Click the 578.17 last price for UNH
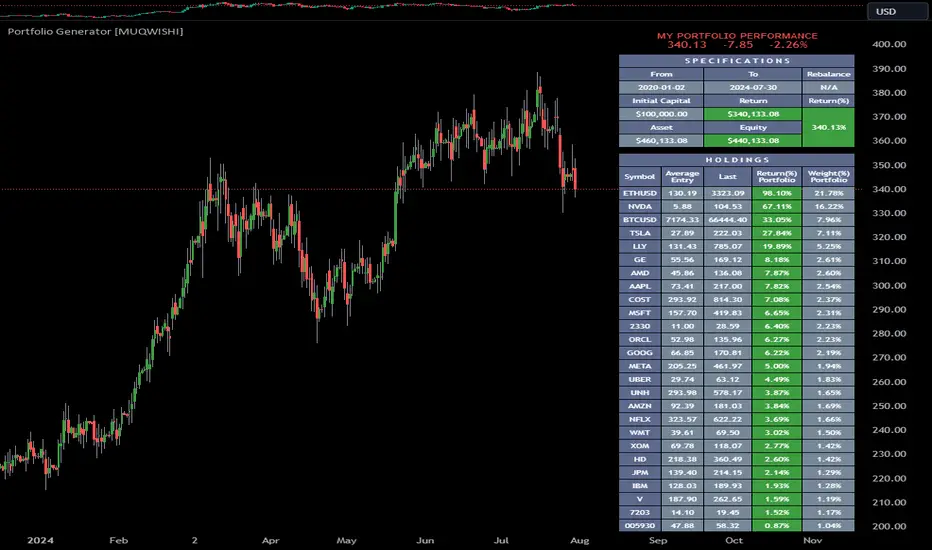The height and width of the screenshot is (550, 932). coord(727,392)
